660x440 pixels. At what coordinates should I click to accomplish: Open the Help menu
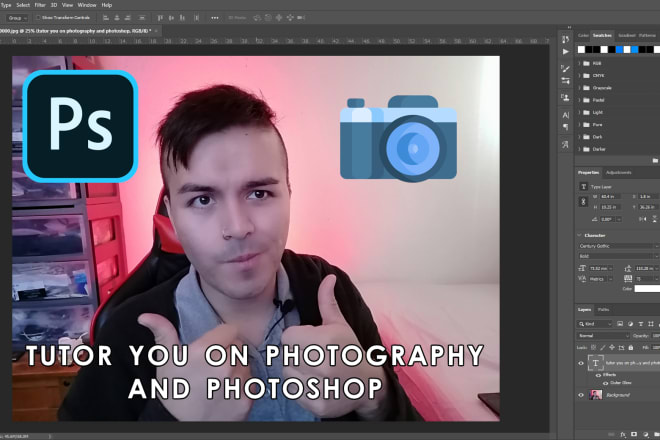click(106, 5)
